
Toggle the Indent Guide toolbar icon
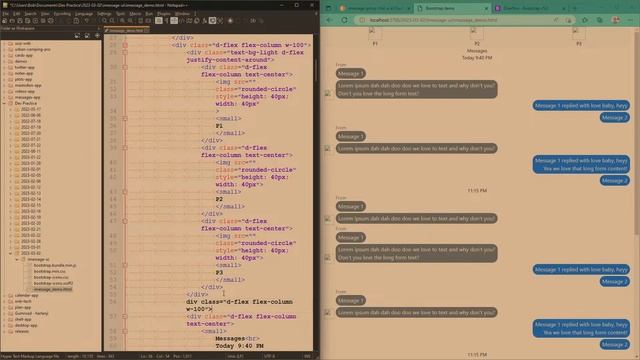coord(174,20)
